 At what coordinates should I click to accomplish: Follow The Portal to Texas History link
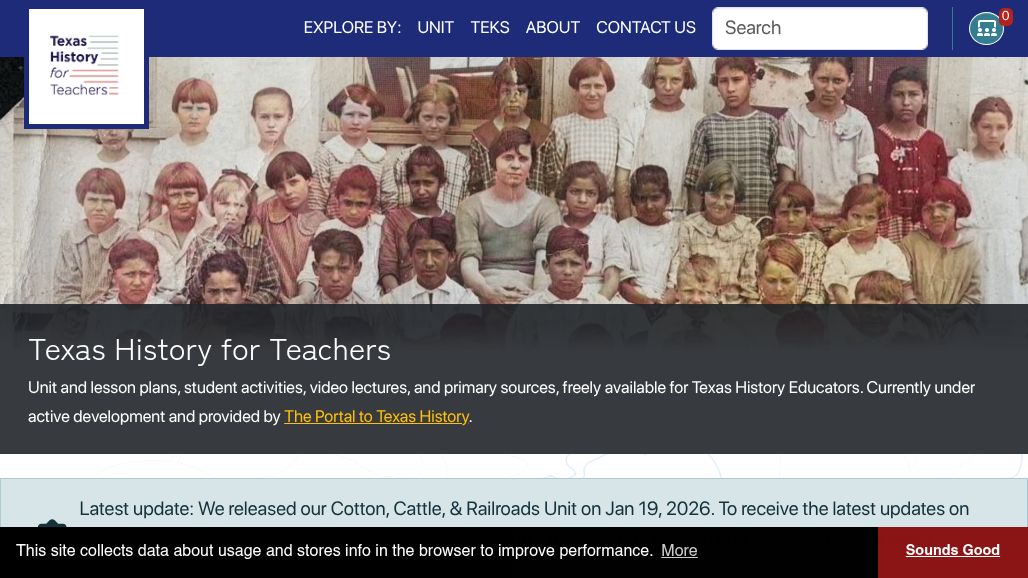pos(376,417)
